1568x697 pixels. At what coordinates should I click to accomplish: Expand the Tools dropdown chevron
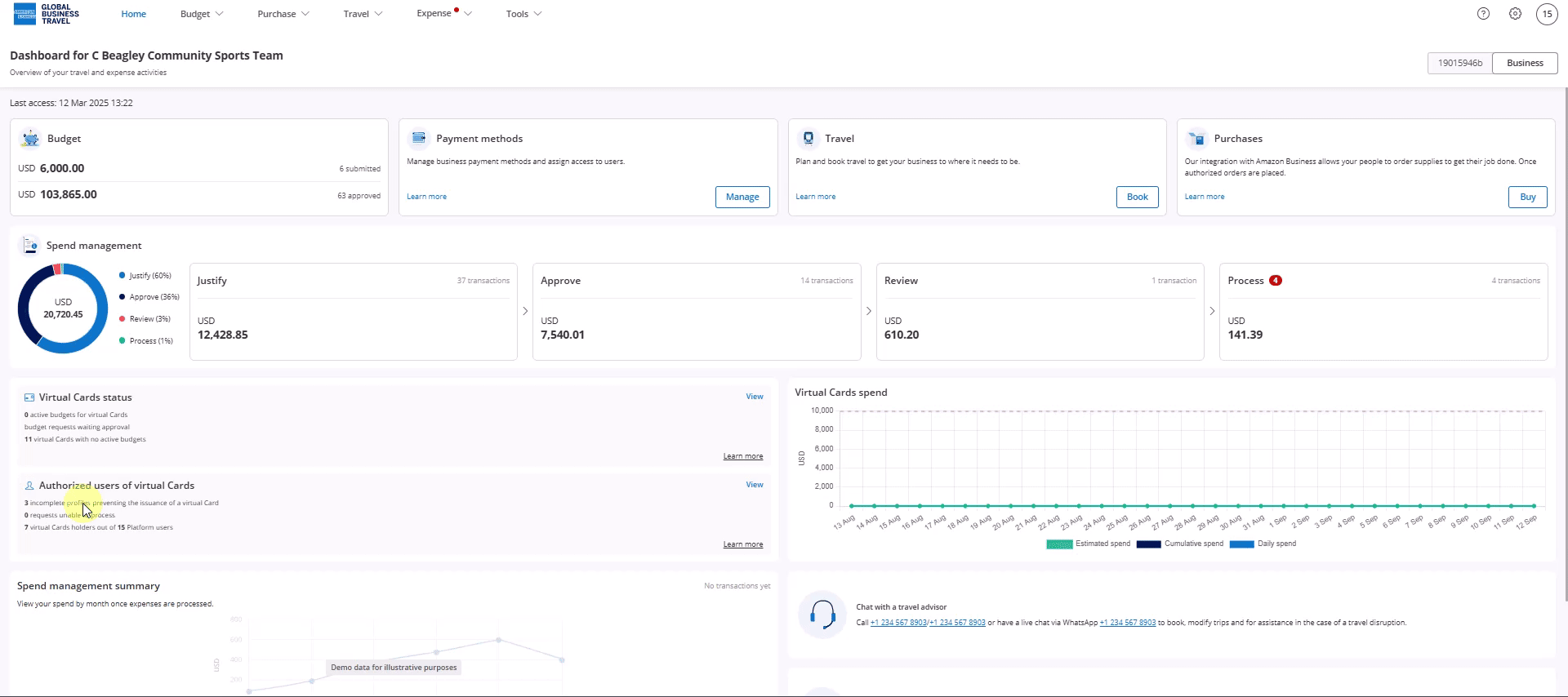(x=537, y=14)
